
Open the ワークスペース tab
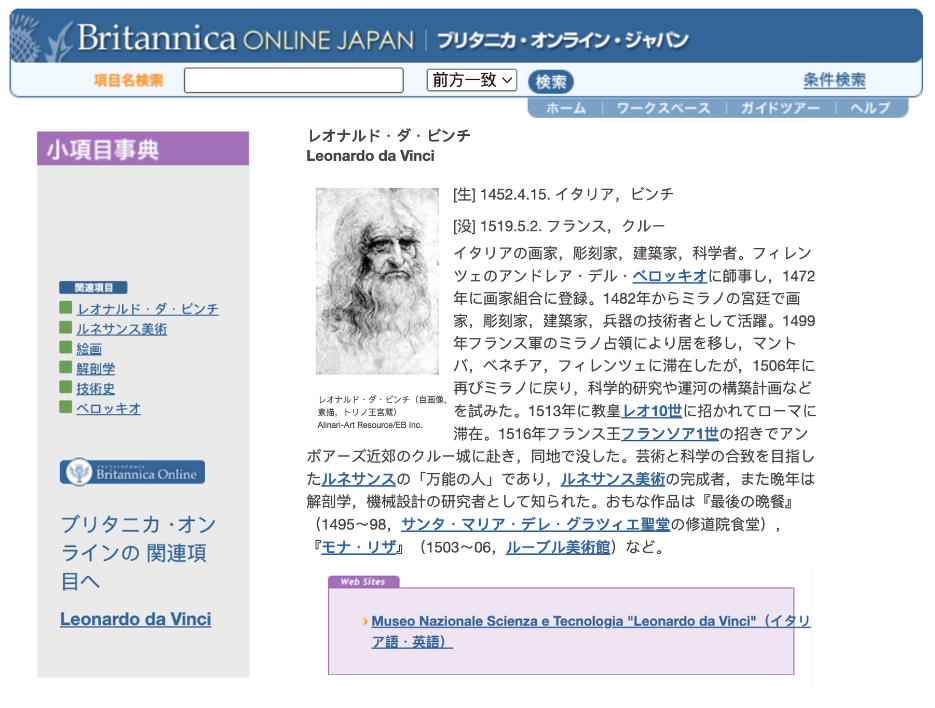pos(663,108)
